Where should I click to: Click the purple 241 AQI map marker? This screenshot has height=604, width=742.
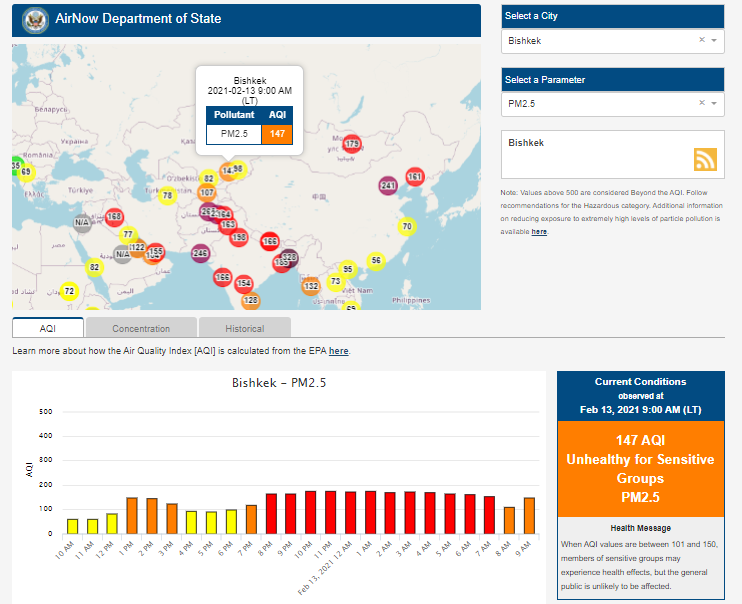pos(388,186)
